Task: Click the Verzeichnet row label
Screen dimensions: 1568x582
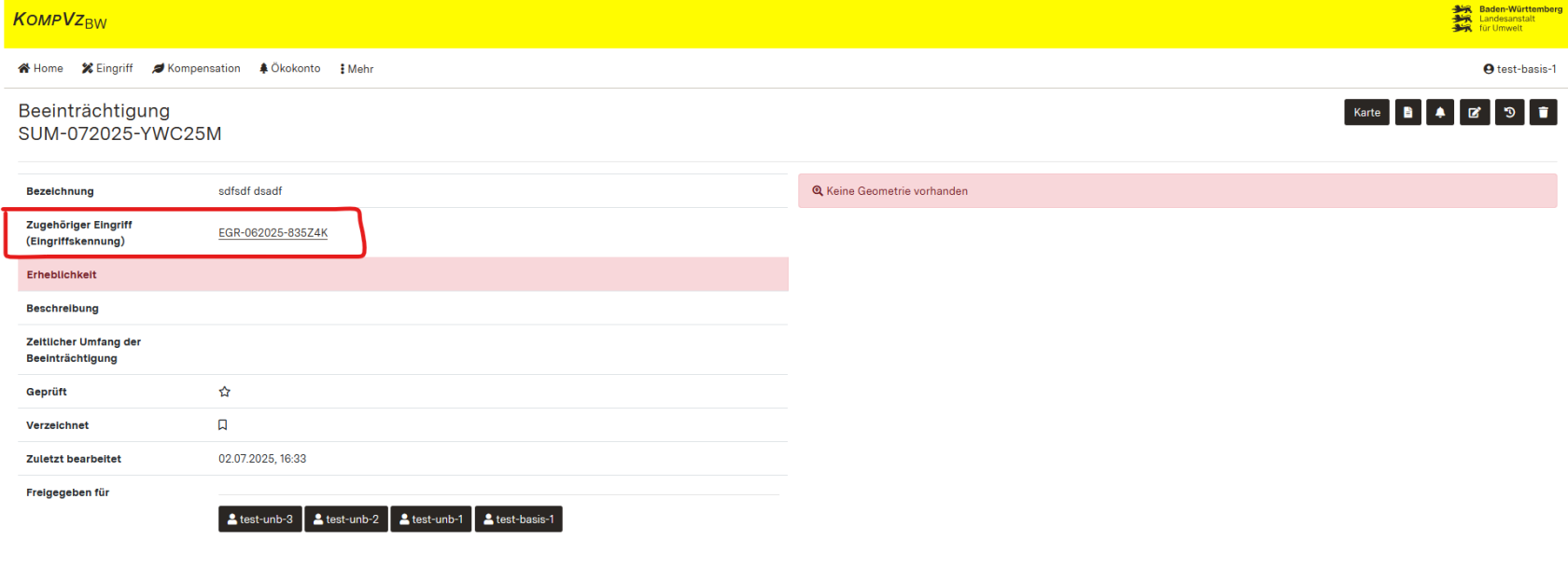Action: click(58, 425)
